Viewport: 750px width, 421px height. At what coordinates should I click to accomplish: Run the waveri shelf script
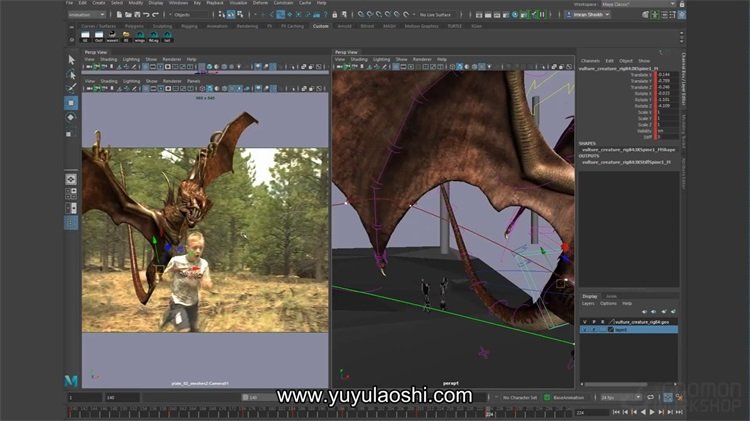112,36
